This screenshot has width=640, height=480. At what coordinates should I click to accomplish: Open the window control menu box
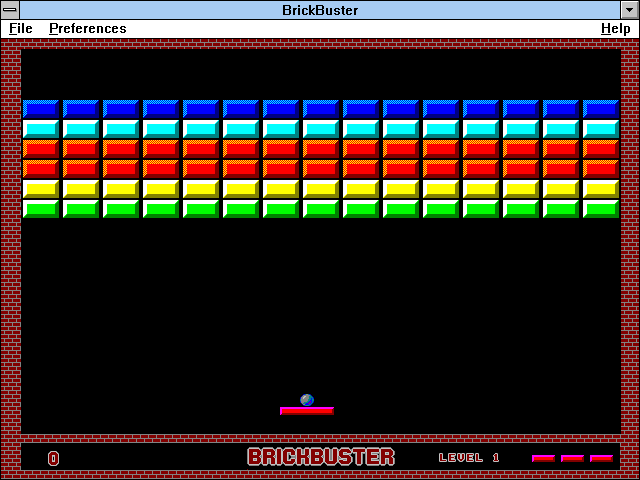[x=10, y=10]
